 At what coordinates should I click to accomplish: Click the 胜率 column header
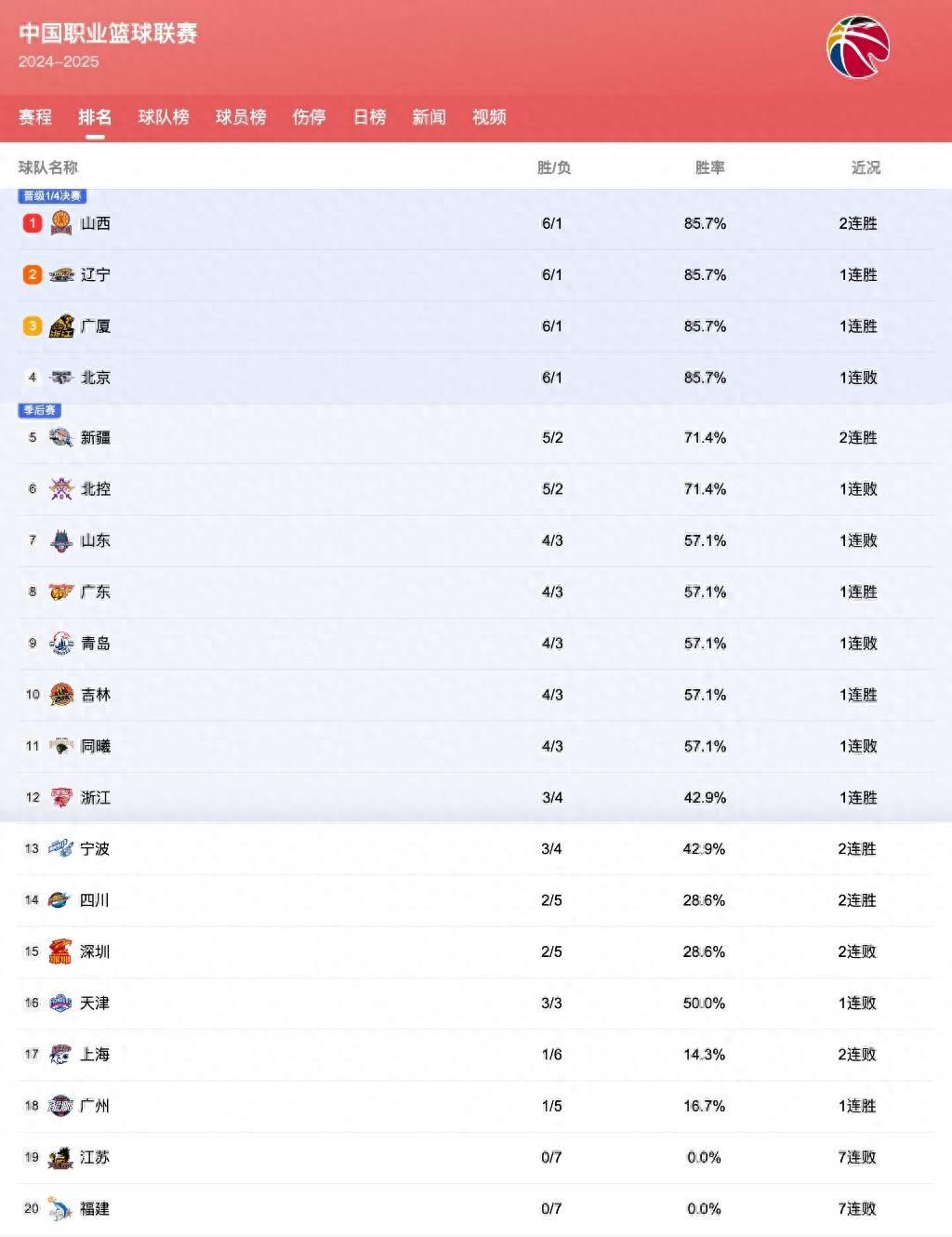point(709,167)
